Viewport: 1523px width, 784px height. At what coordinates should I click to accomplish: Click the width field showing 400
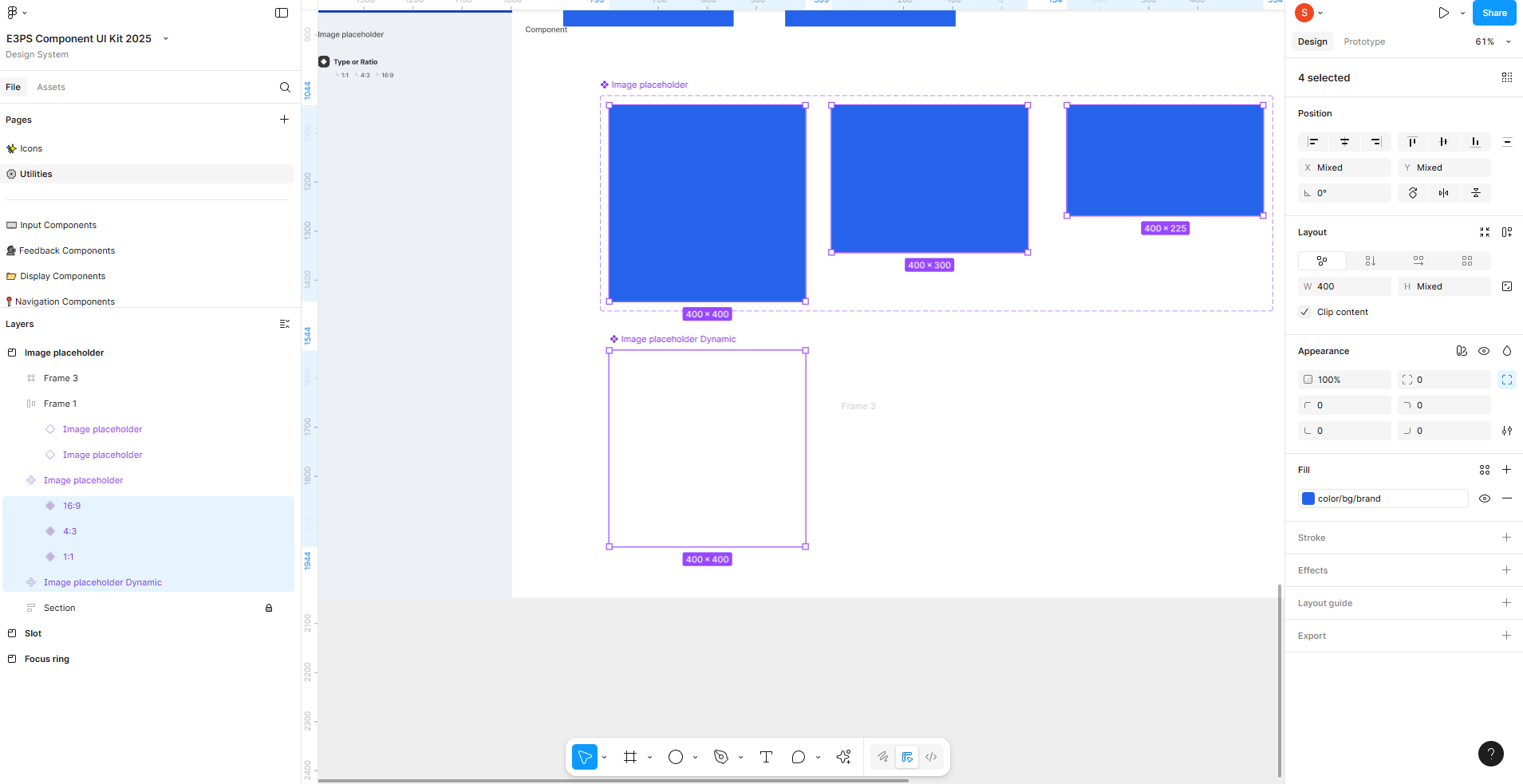[1344, 286]
